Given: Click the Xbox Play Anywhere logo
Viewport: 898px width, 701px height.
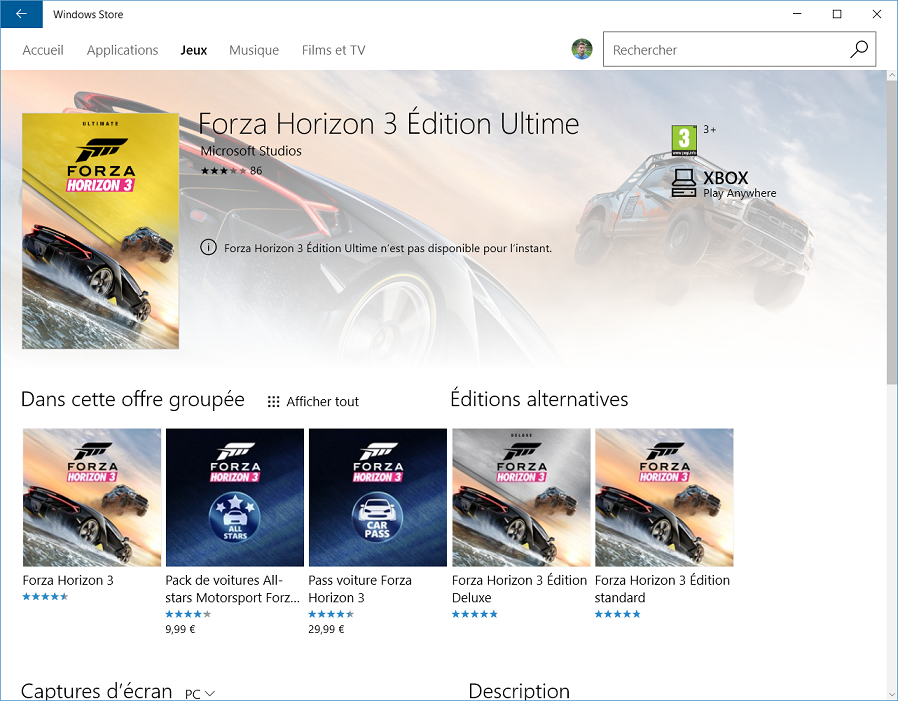Looking at the screenshot, I should tap(724, 183).
